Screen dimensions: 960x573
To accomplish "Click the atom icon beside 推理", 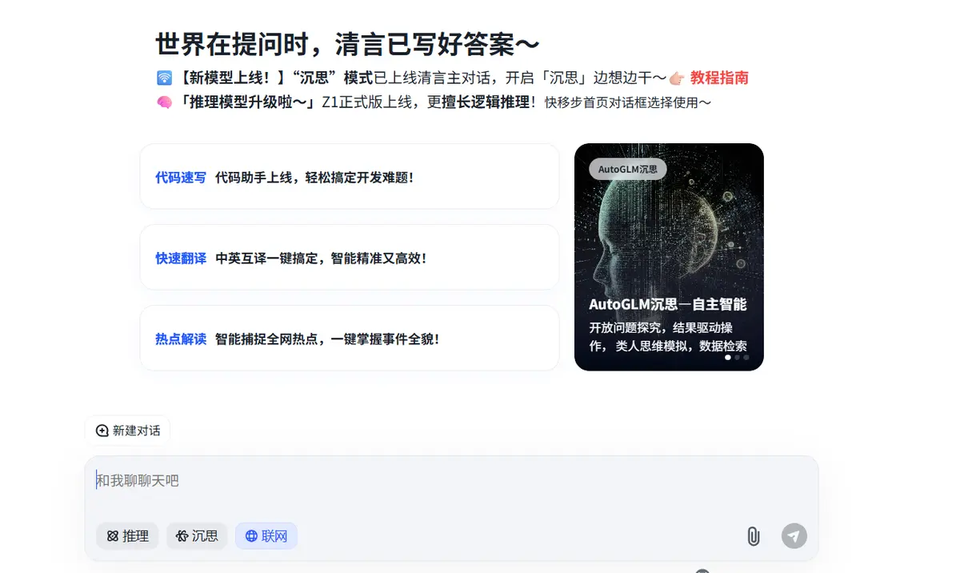I will click(x=113, y=536).
